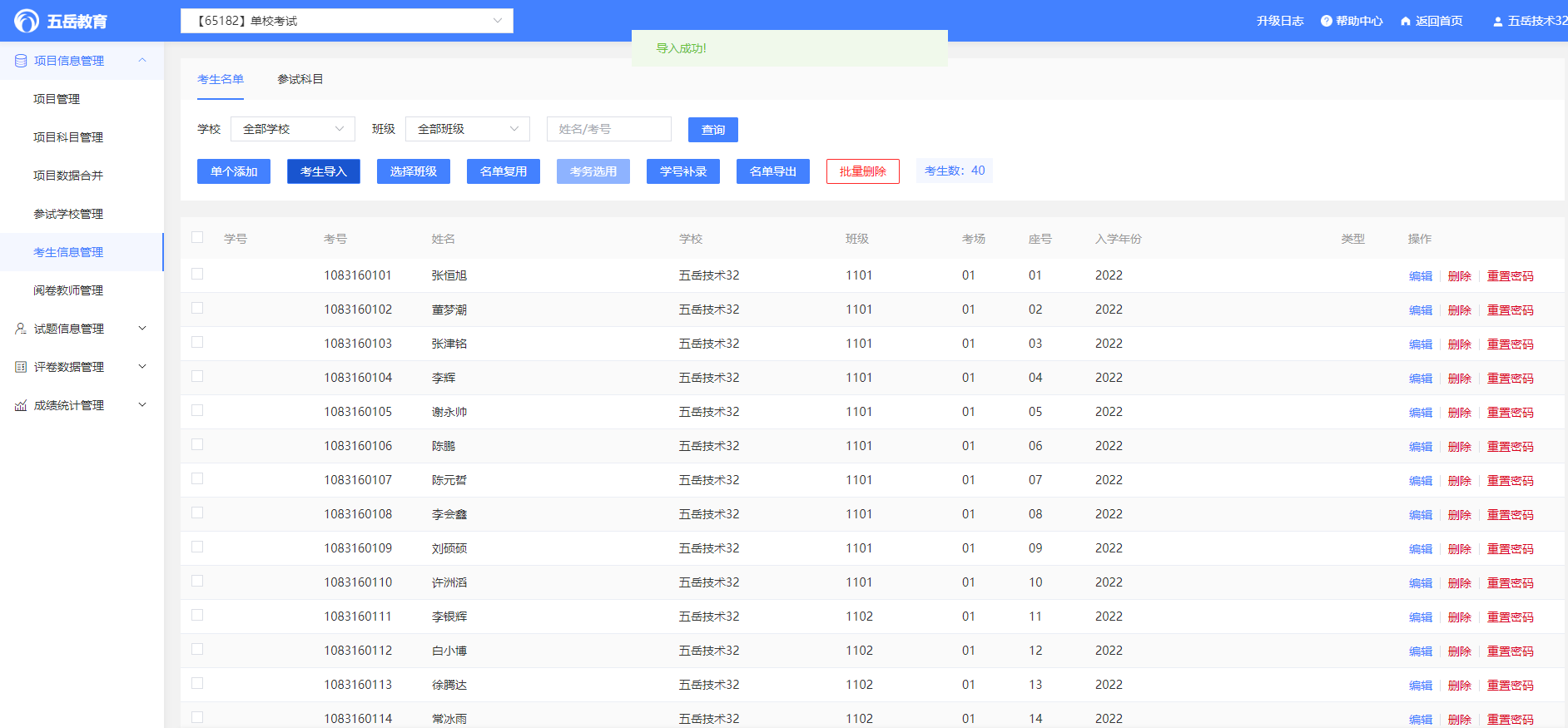
Task: Click the 姓名/考号 search input field
Action: tap(608, 129)
